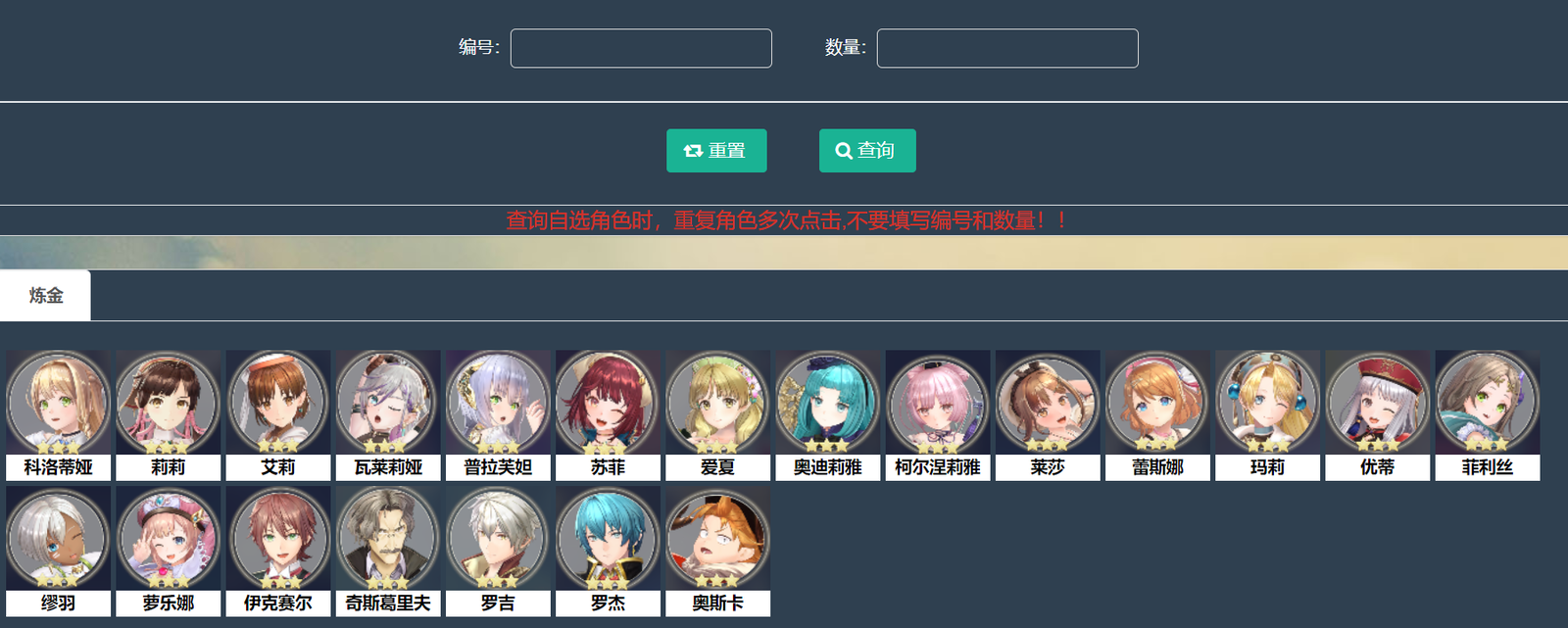Select the 奥斯卡 character portrait
The width and height of the screenshot is (1568, 628).
coord(718,552)
